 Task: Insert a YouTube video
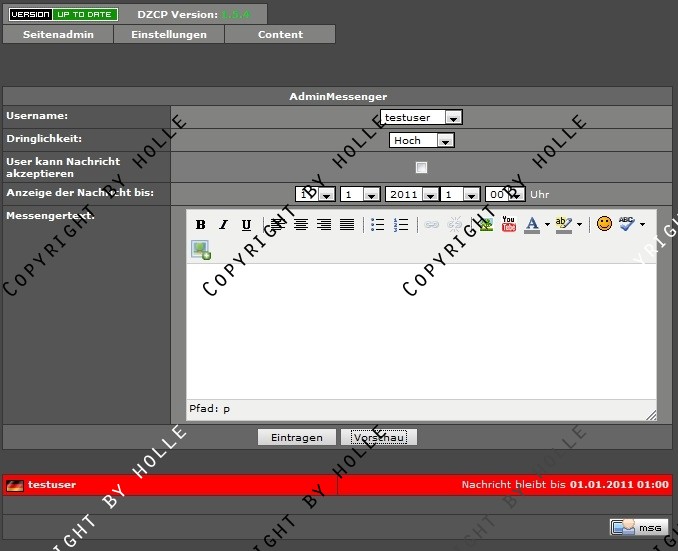(x=509, y=225)
